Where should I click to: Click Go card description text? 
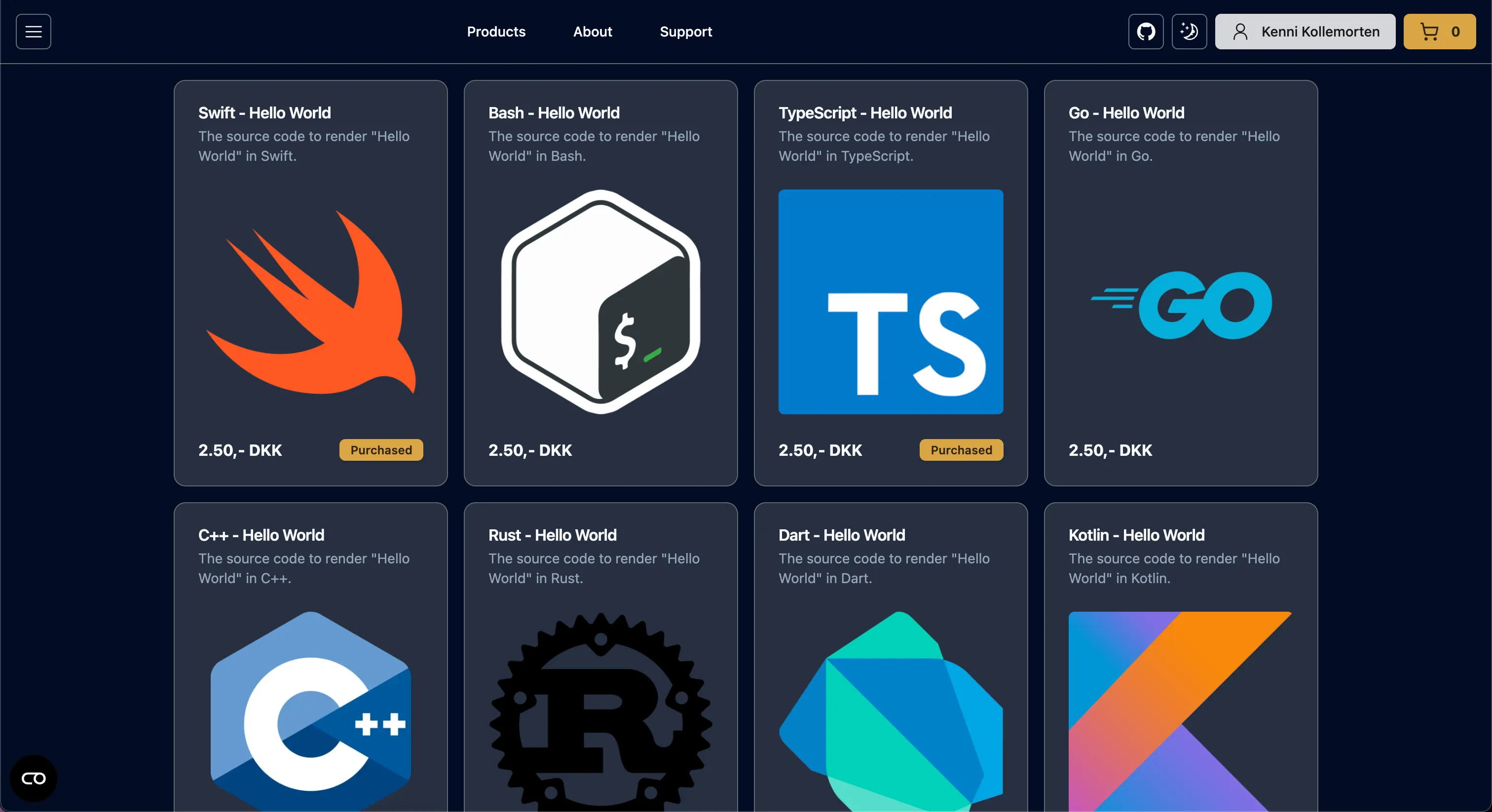pyautogui.click(x=1175, y=146)
